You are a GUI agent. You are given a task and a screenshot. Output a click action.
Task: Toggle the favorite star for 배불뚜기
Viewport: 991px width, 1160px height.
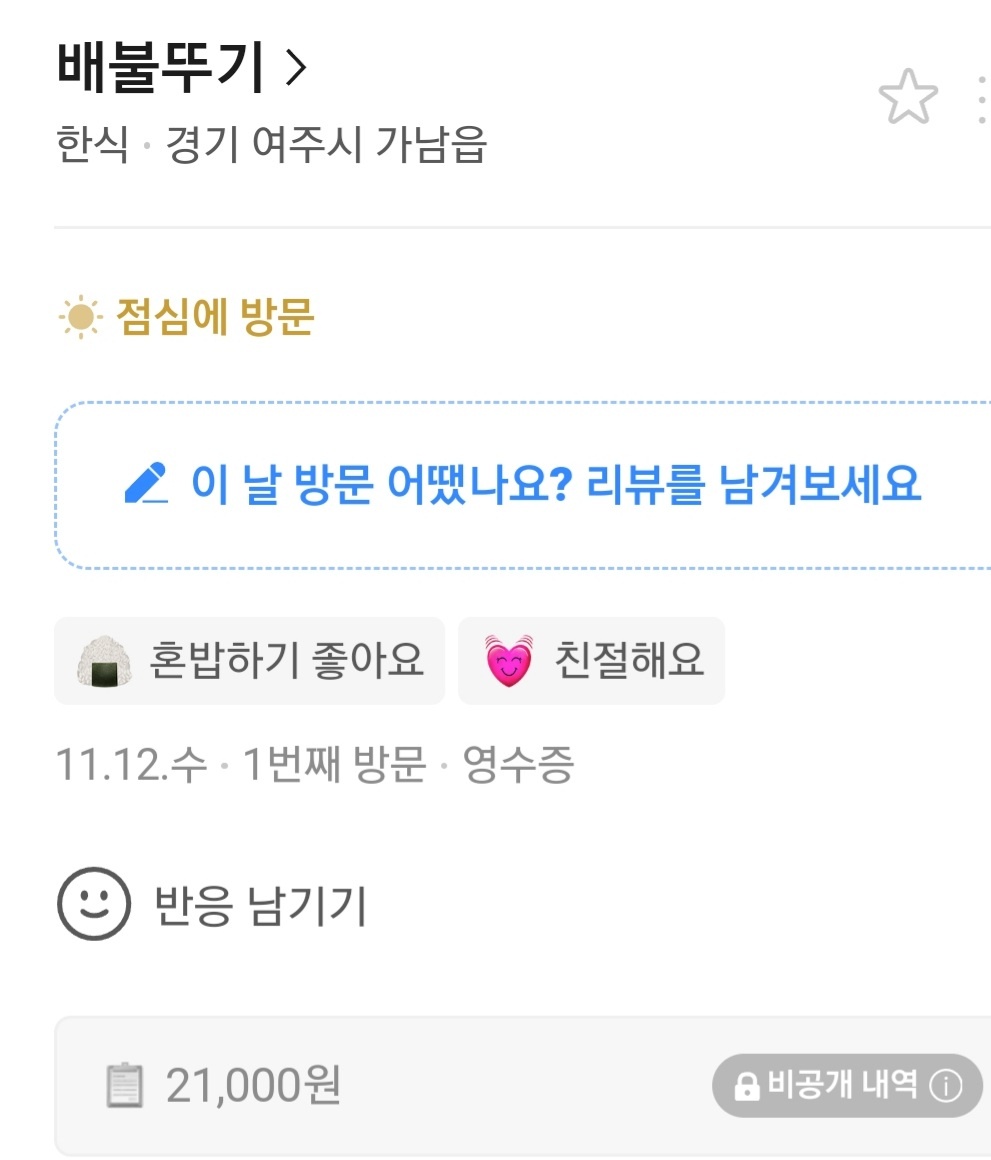908,97
